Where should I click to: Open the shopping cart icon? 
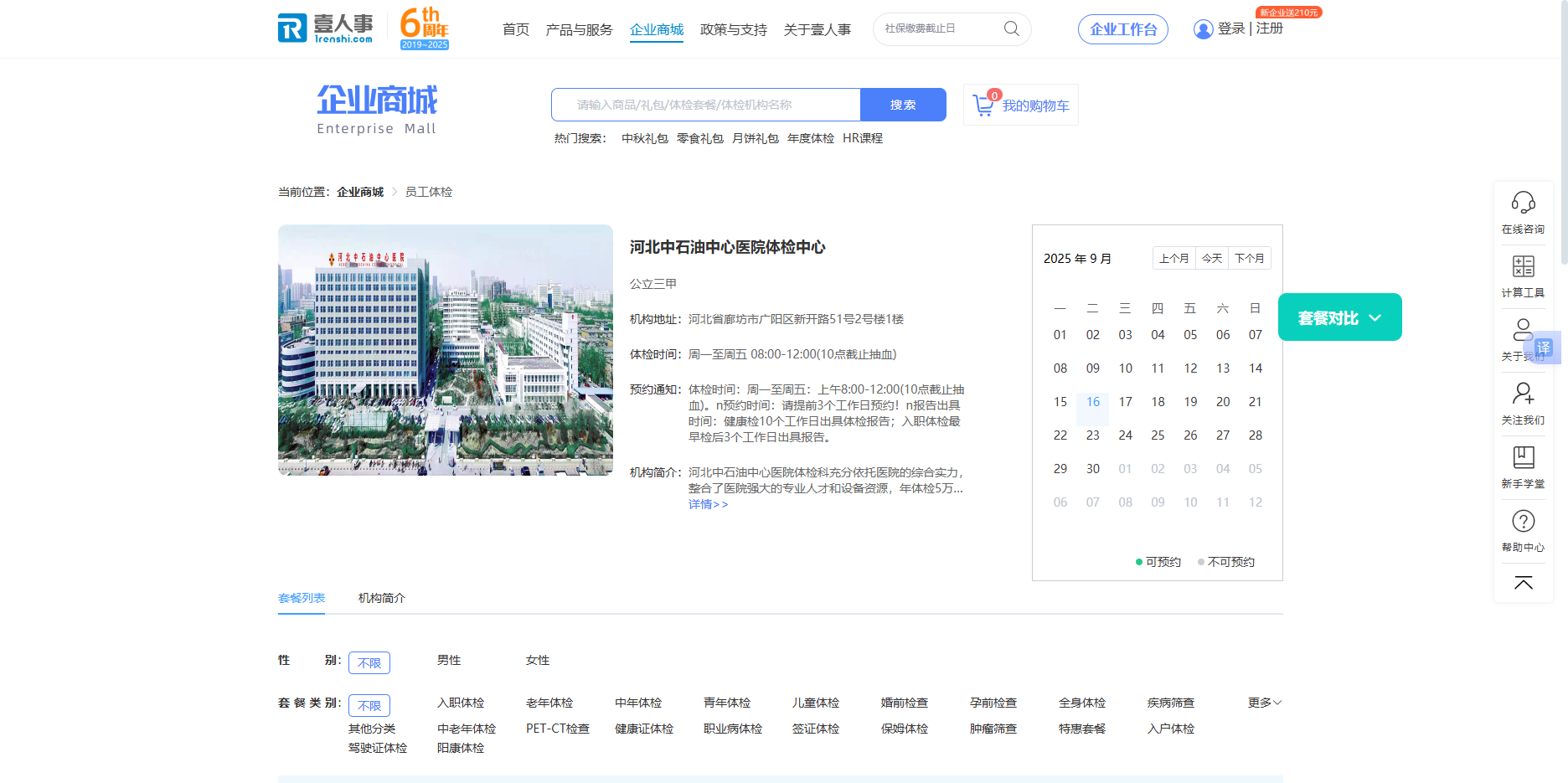click(983, 105)
